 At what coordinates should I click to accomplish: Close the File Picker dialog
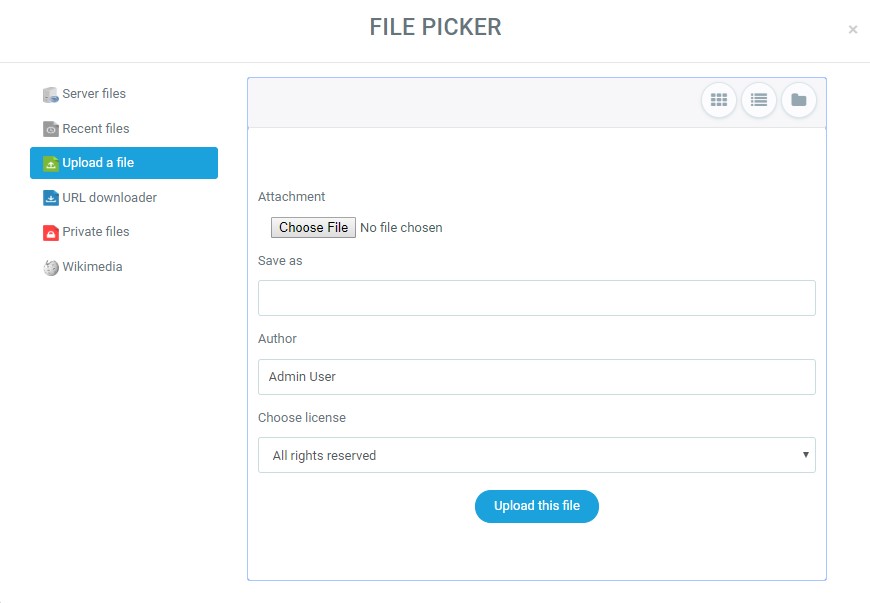pos(852,30)
